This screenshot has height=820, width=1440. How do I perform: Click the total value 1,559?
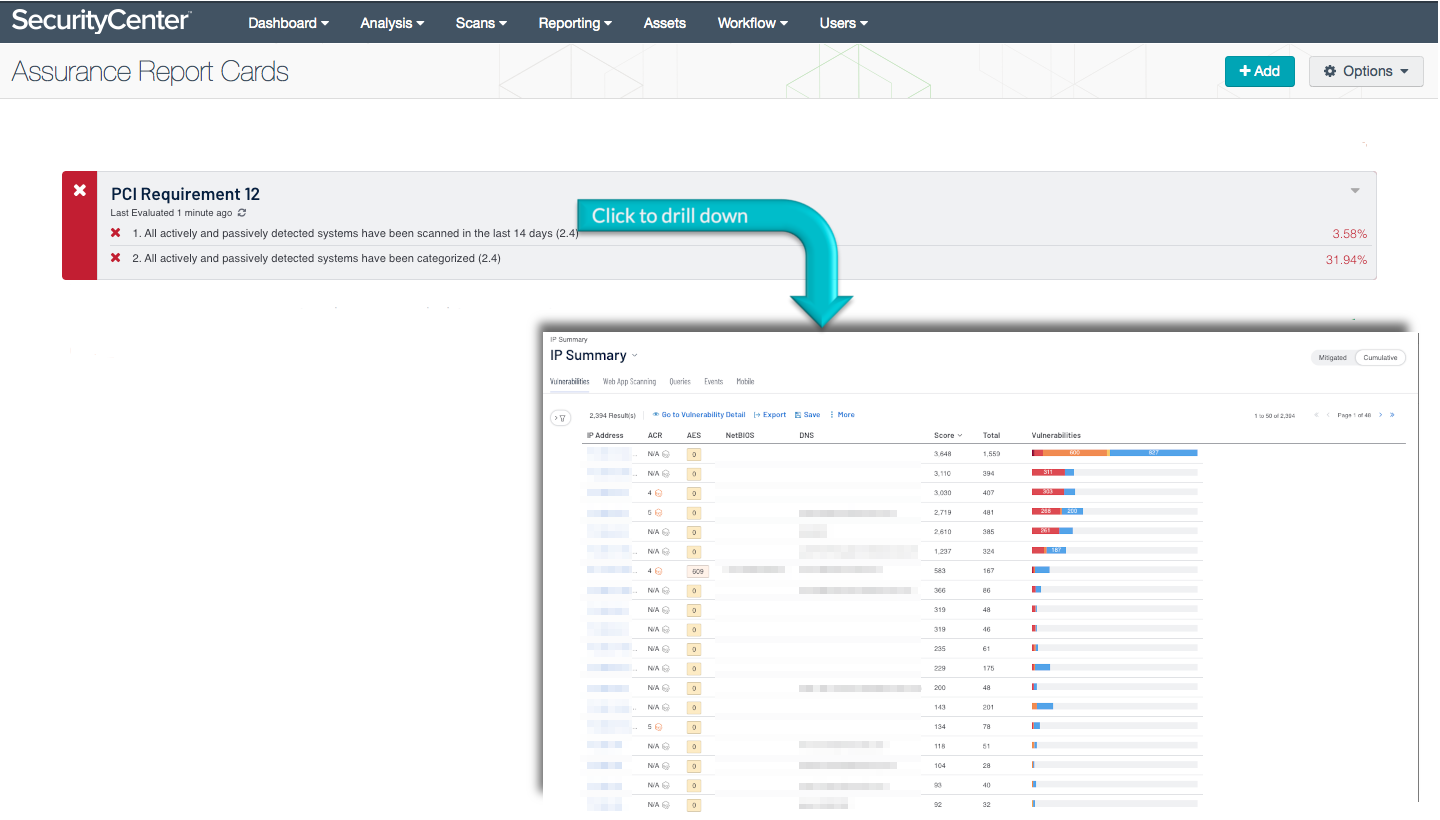[x=992, y=454]
